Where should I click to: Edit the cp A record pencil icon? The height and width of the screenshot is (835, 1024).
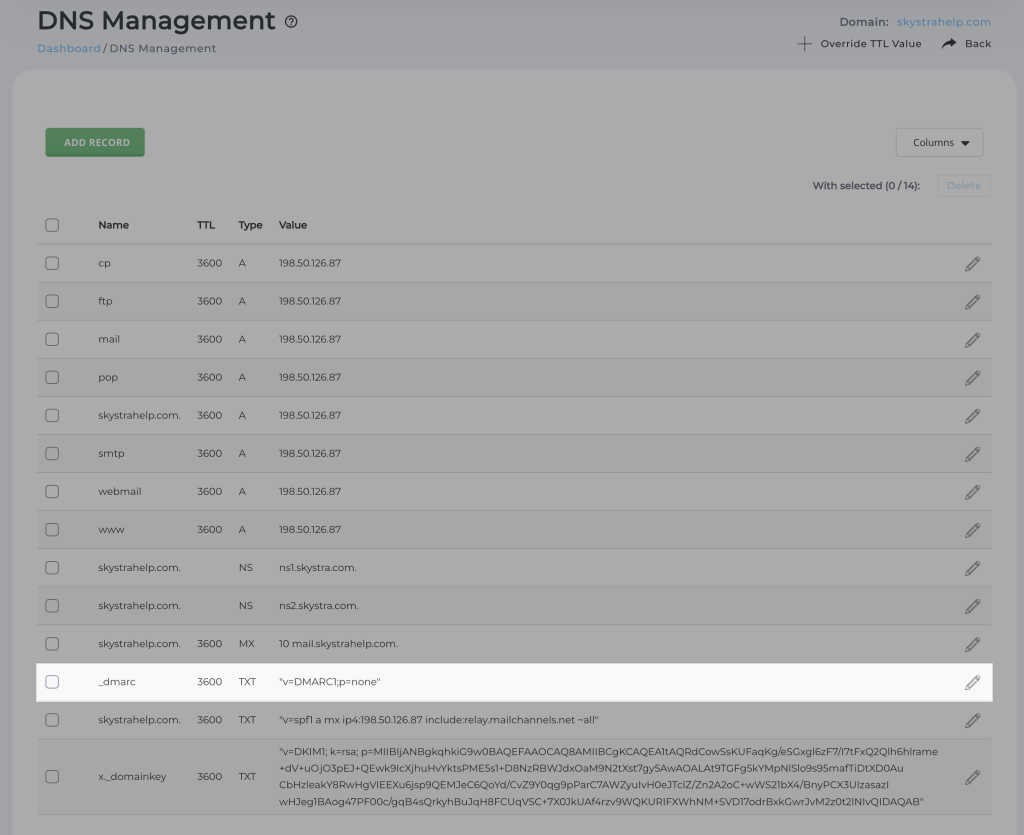click(972, 263)
